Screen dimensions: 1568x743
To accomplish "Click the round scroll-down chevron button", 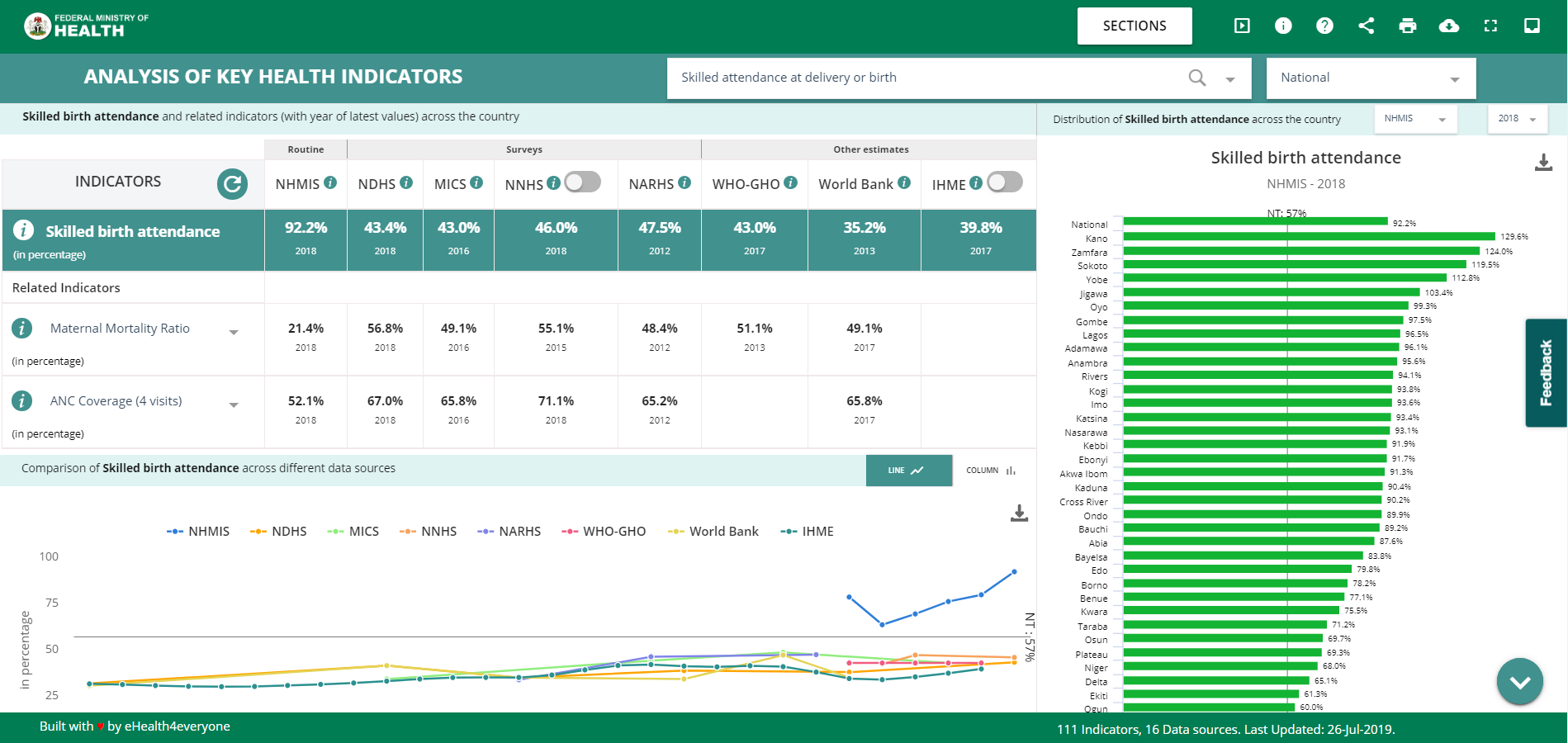I will tap(1520, 682).
